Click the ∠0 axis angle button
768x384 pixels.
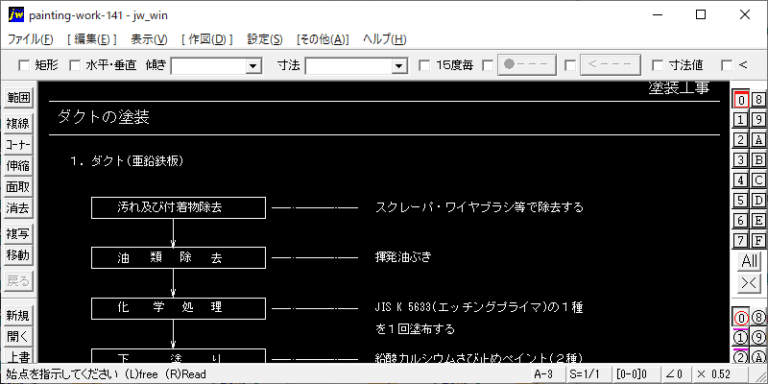675,374
